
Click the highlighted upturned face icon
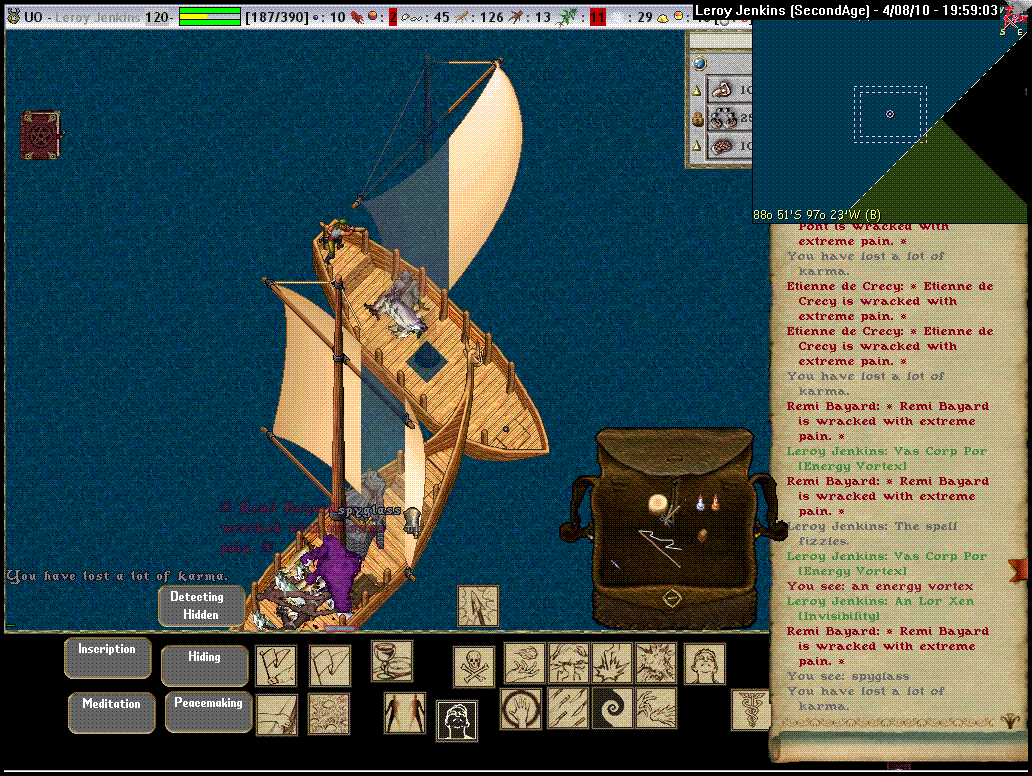coord(456,720)
